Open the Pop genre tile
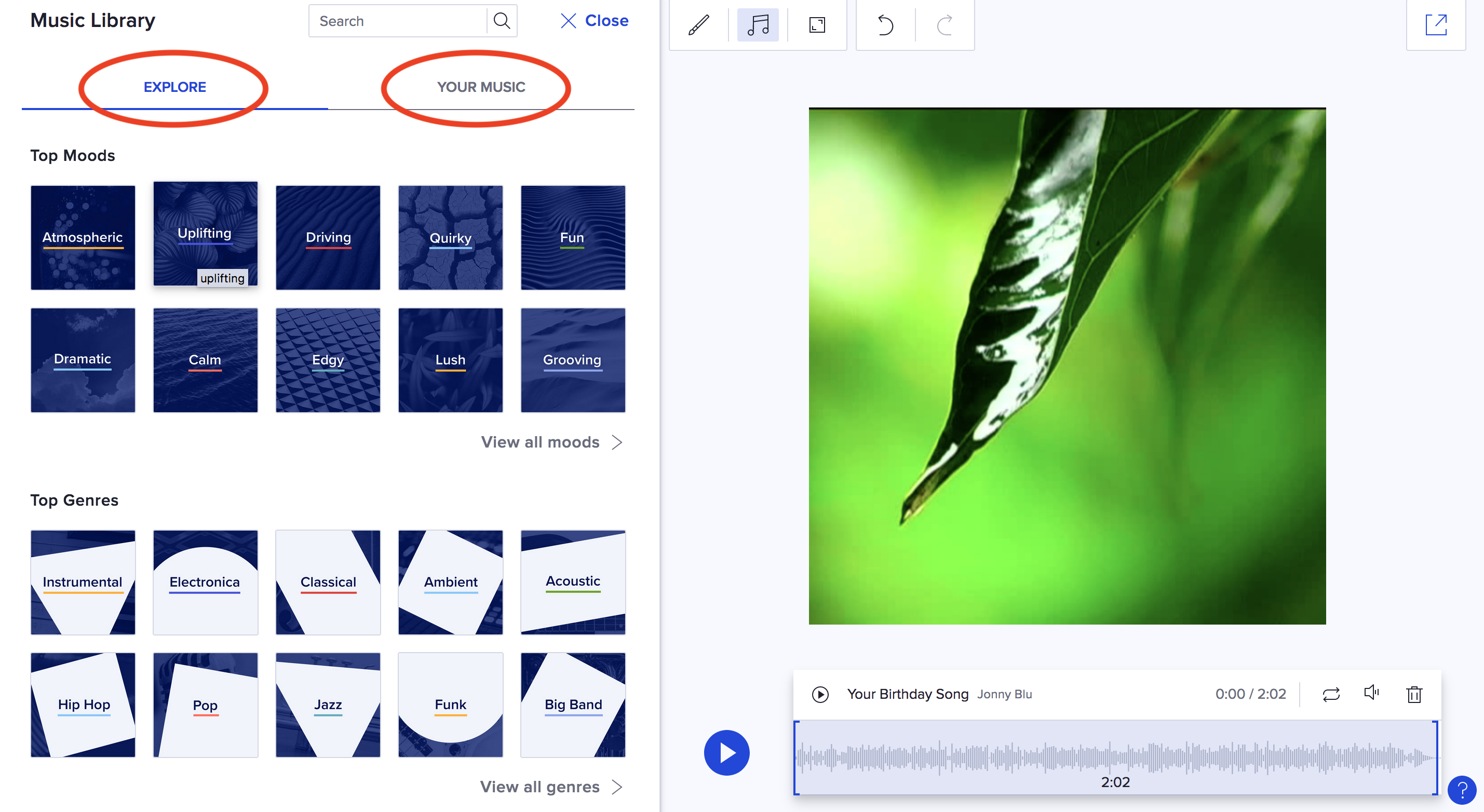The width and height of the screenshot is (1484, 812). click(x=205, y=705)
